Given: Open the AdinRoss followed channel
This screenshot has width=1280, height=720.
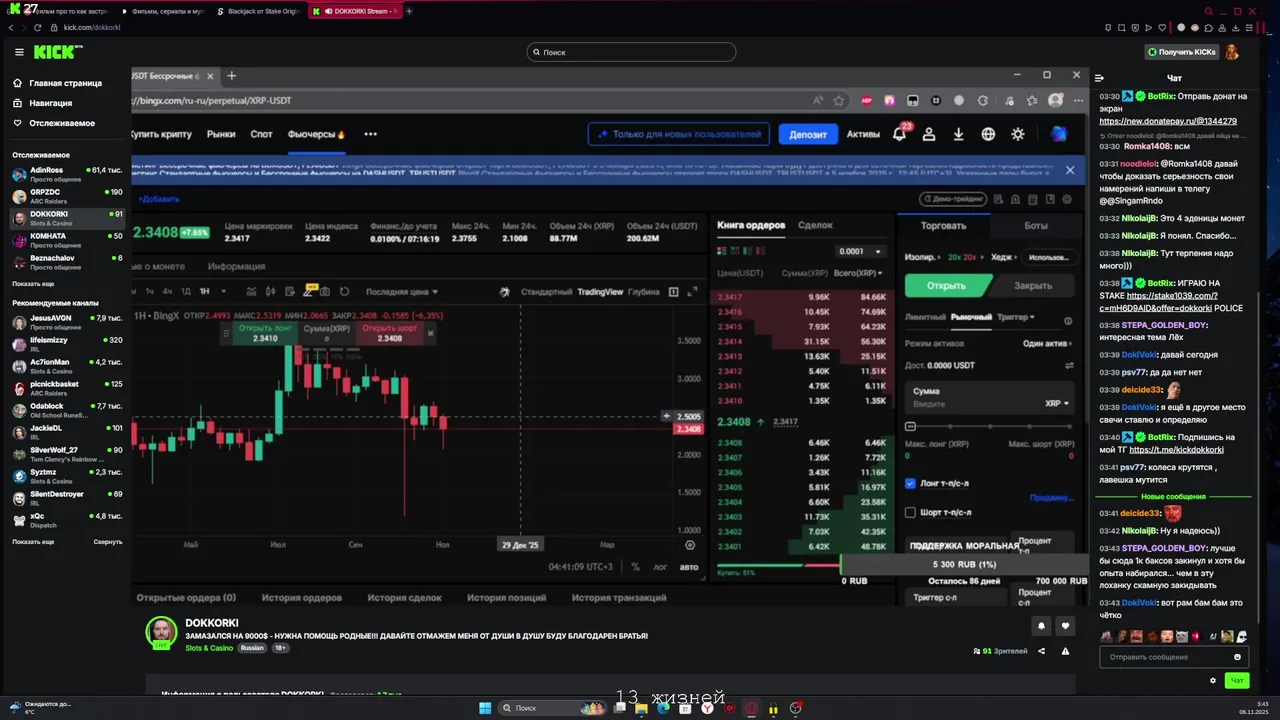Looking at the screenshot, I should pos(68,173).
